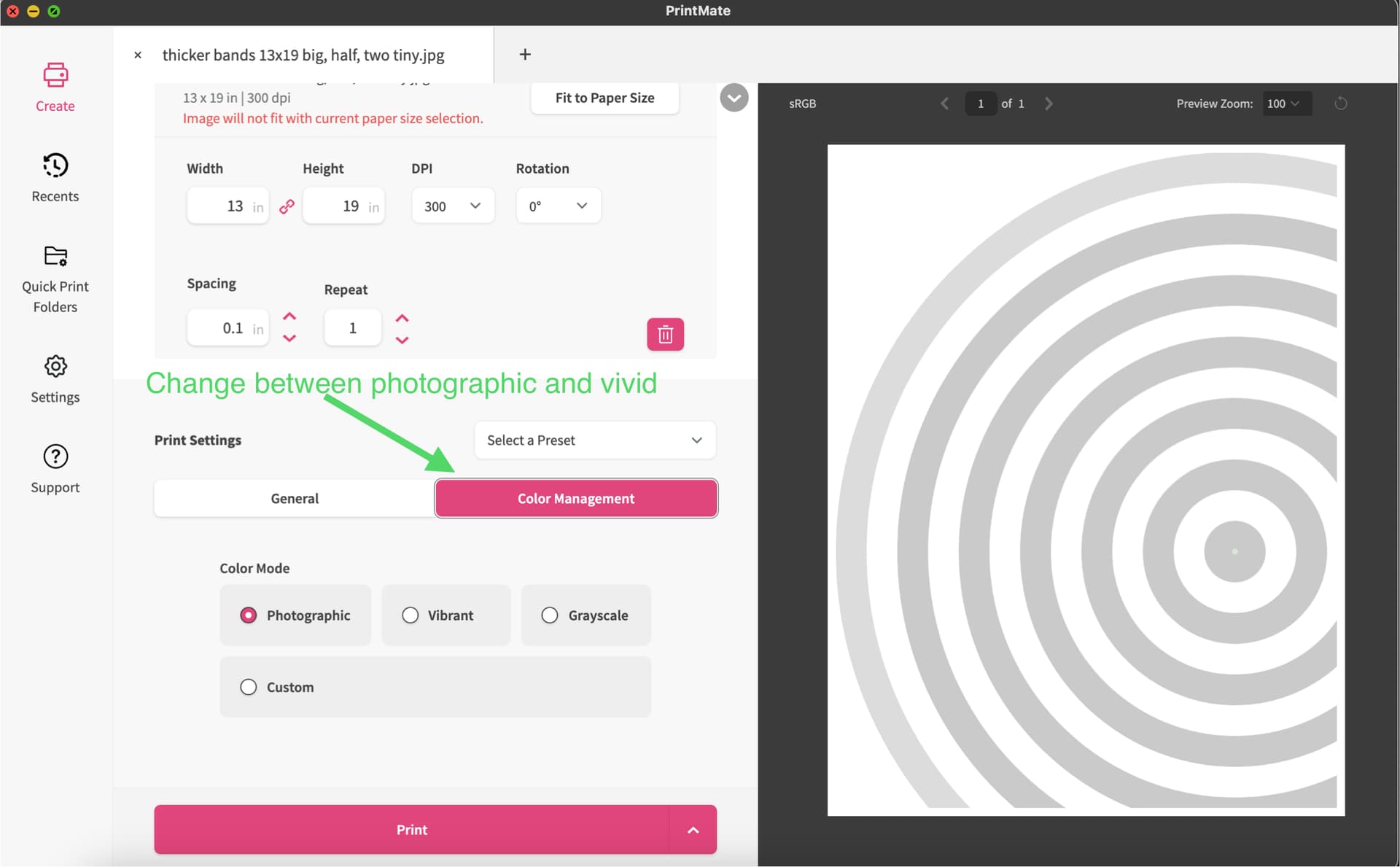1400x867 pixels.
Task: Refresh the preview with circular arrow
Action: (1340, 104)
